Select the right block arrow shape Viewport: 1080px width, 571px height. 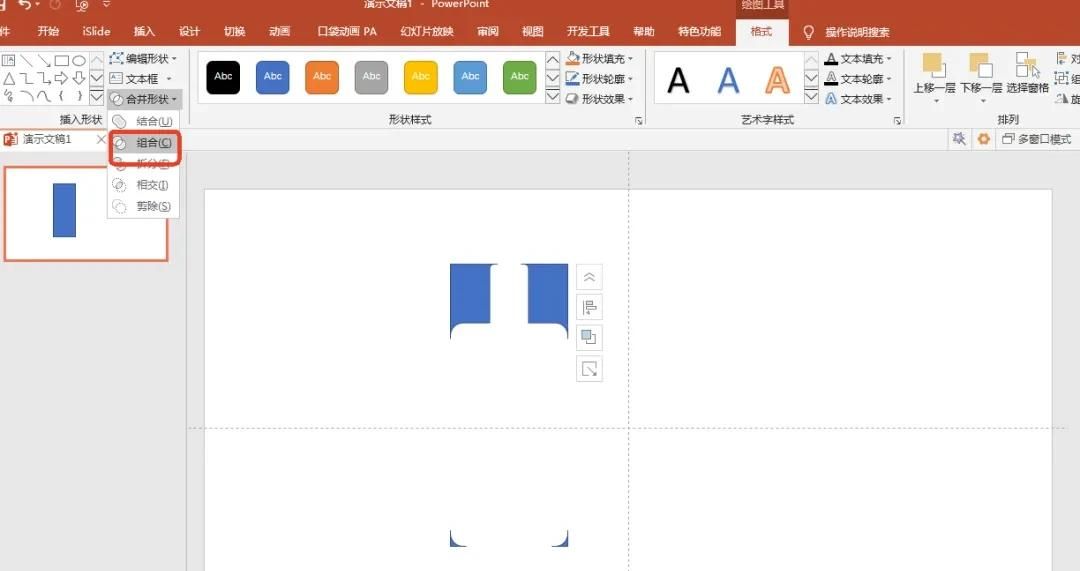click(x=61, y=79)
